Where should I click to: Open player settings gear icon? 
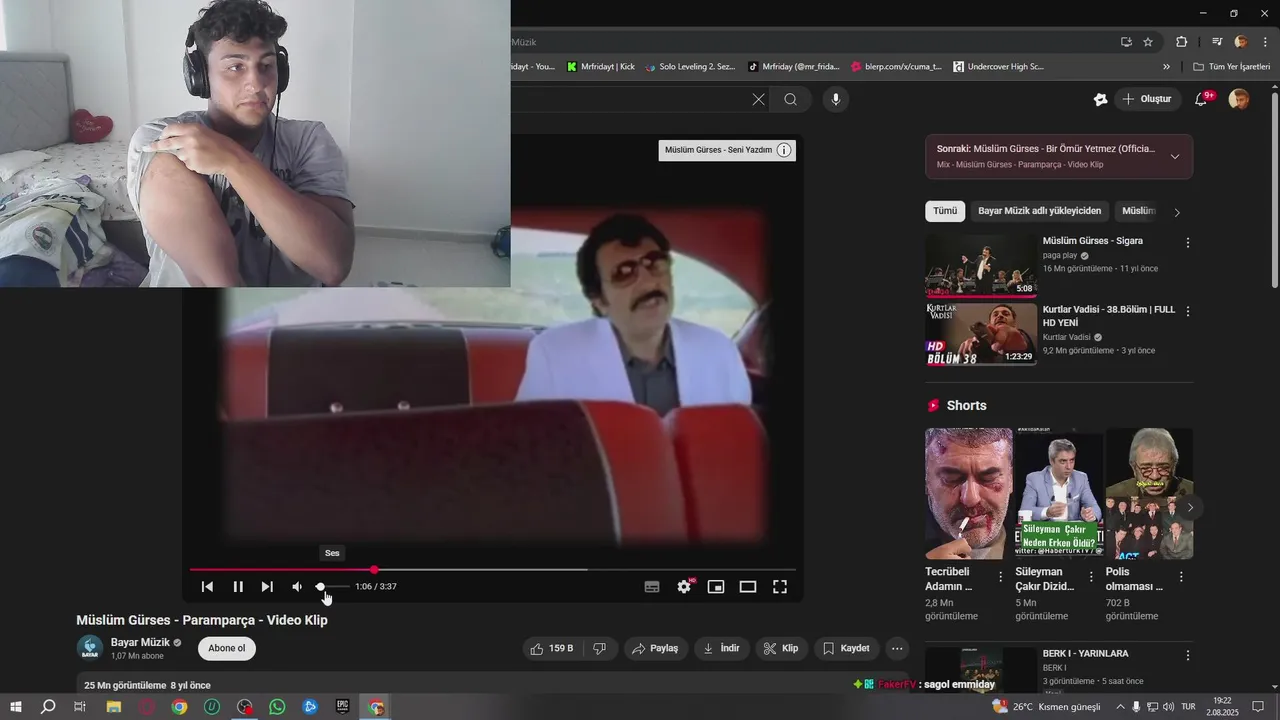click(x=684, y=587)
